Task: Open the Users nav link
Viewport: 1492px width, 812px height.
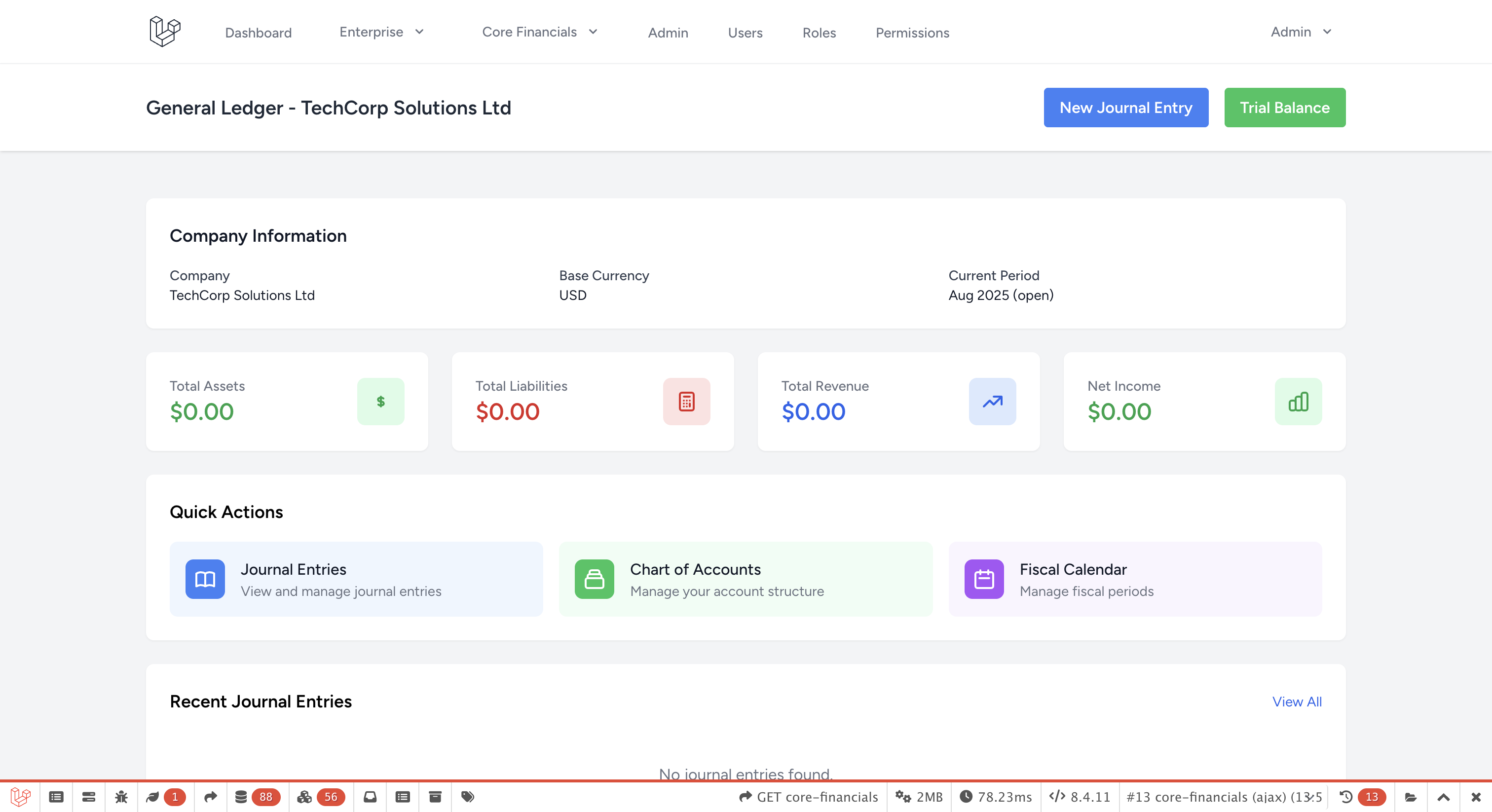Action: (x=745, y=33)
